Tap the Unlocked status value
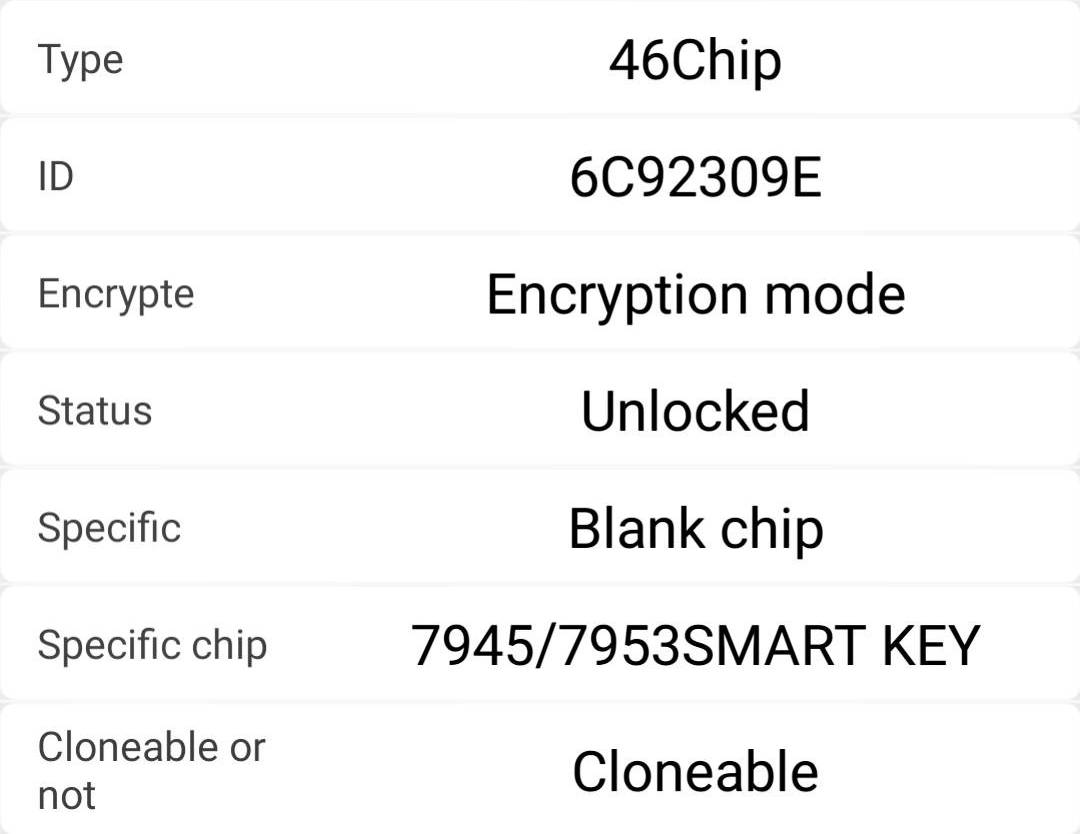This screenshot has height=834, width=1080. (695, 411)
